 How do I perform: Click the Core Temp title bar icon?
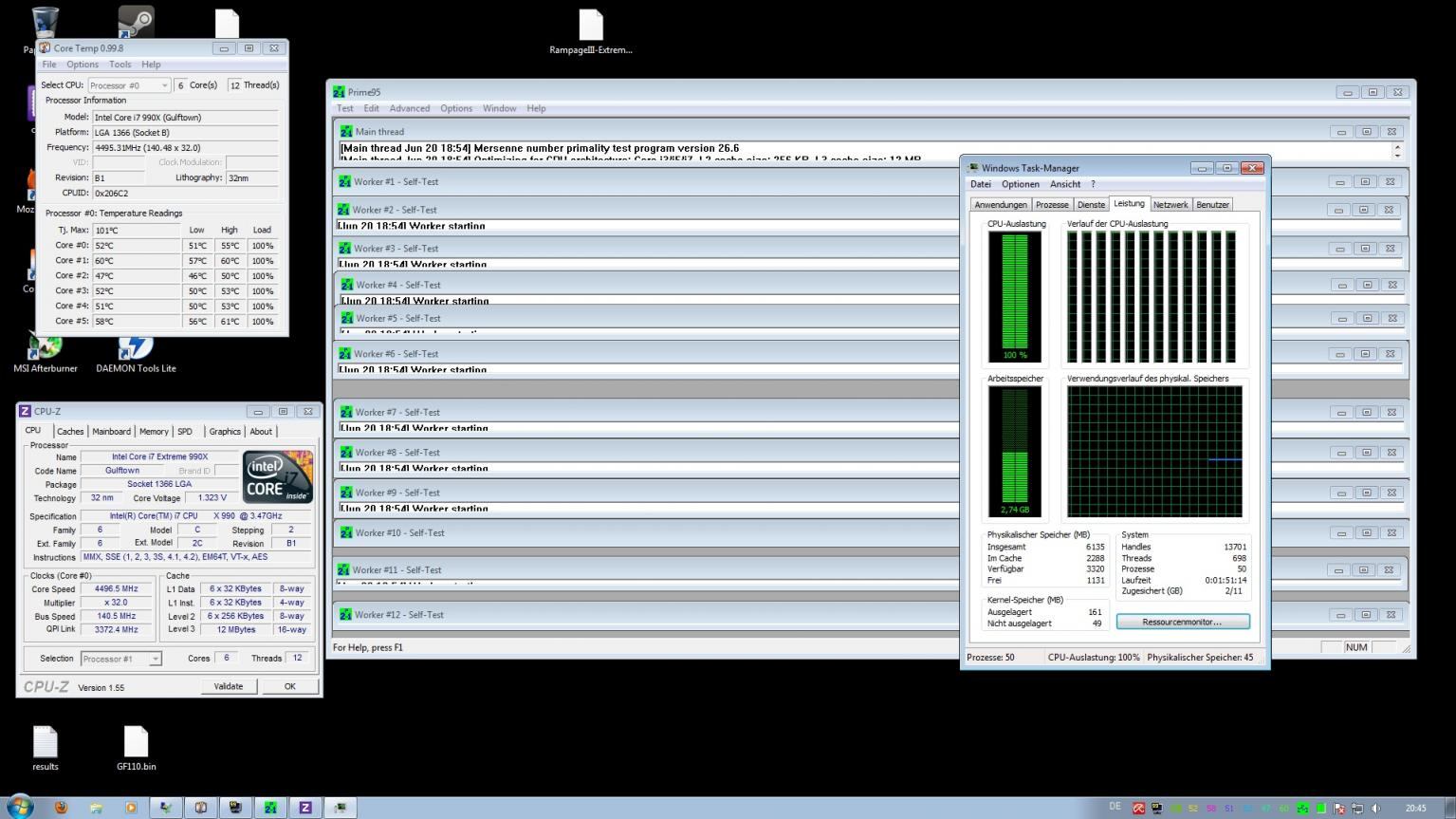(45, 47)
